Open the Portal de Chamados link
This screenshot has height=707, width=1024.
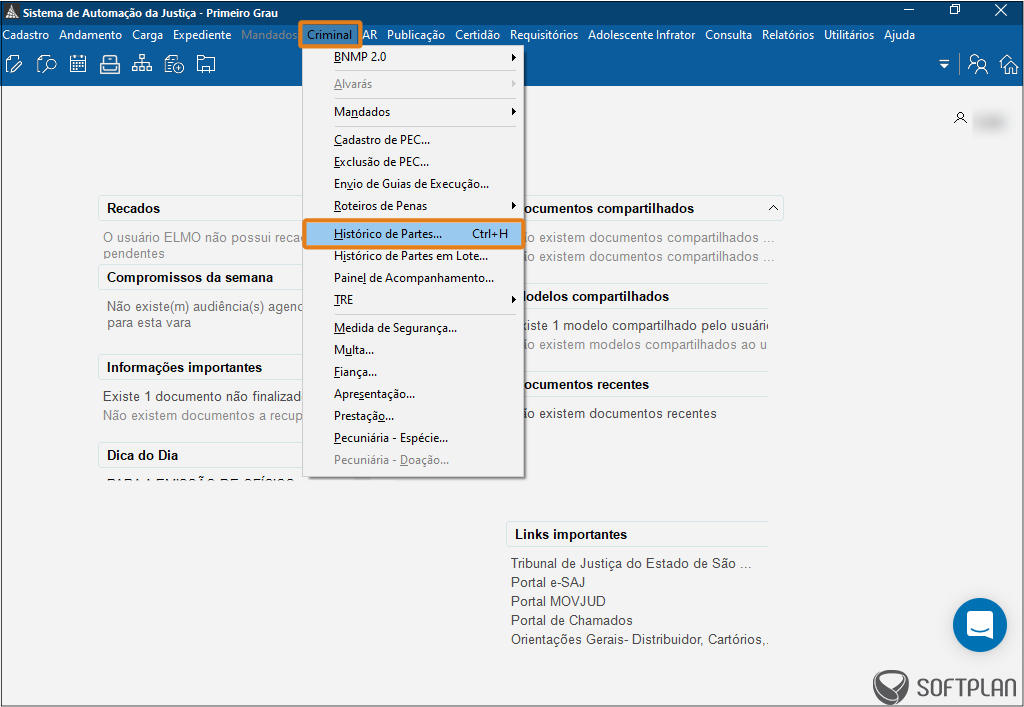tap(571, 620)
